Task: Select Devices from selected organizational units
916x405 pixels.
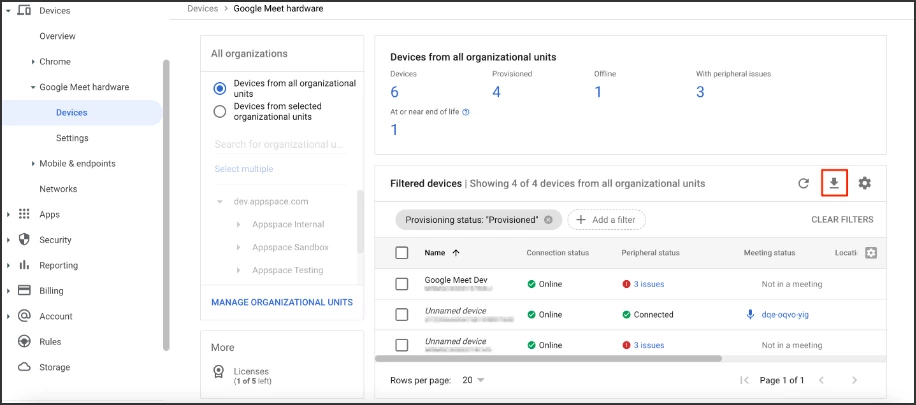Action: tap(220, 112)
